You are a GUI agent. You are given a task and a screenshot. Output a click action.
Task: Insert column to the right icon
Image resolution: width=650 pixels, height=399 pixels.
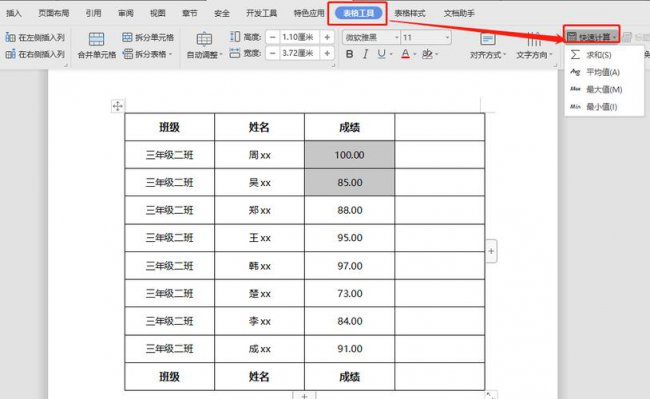pos(10,54)
